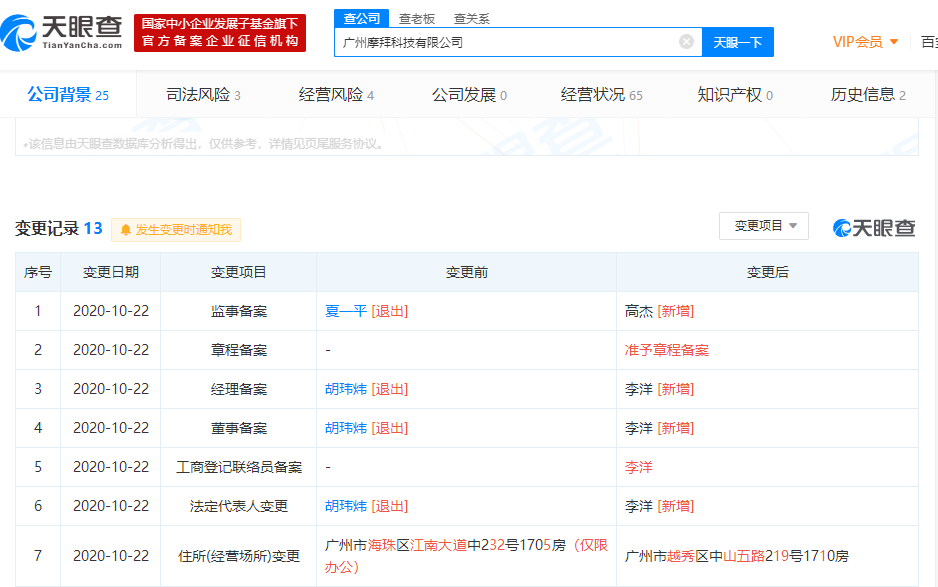Expand the 变更项目 filter dropdown
The height and width of the screenshot is (587, 938).
(763, 226)
